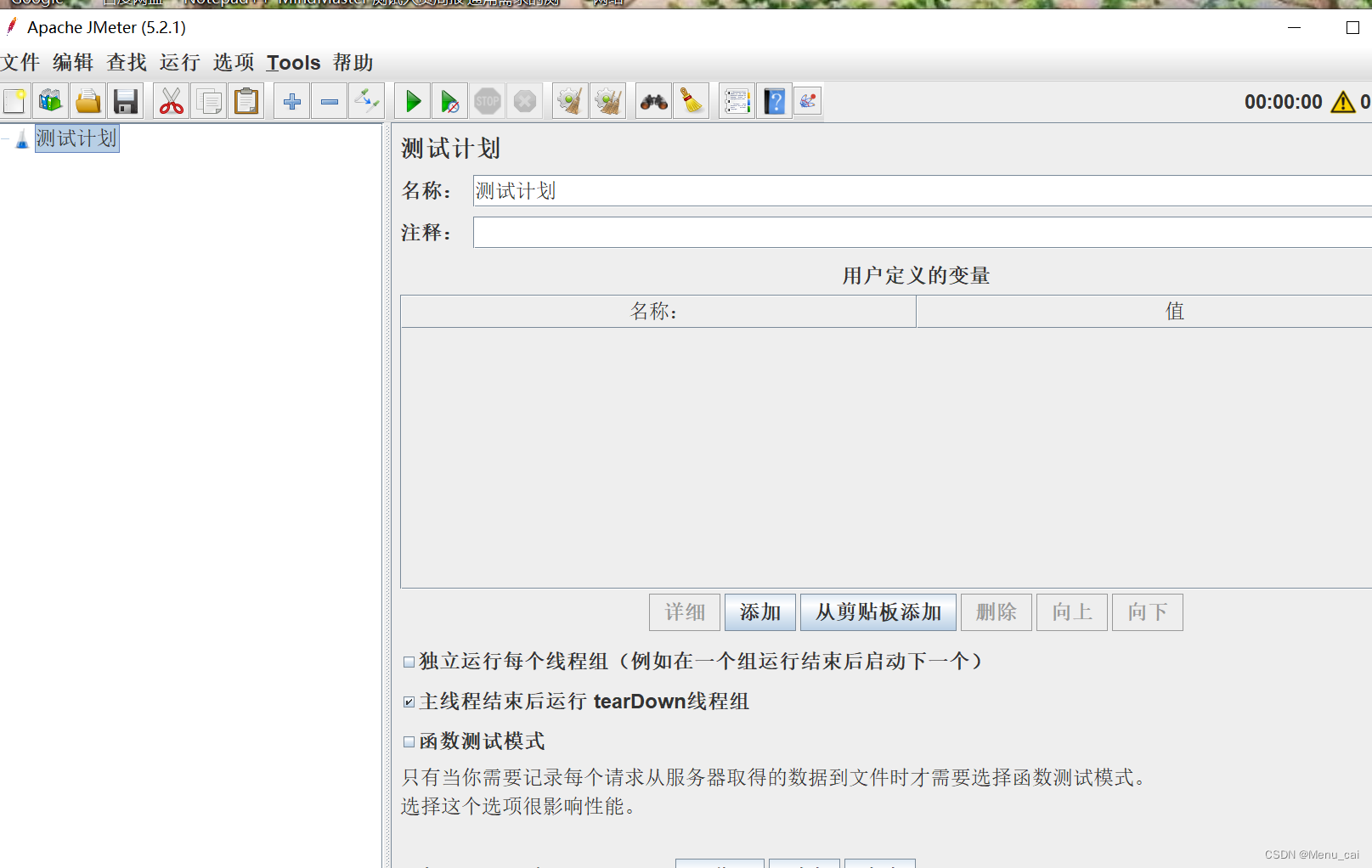Click the 用户定义的变量 heading
The width and height of the screenshot is (1372, 868).
click(x=916, y=276)
